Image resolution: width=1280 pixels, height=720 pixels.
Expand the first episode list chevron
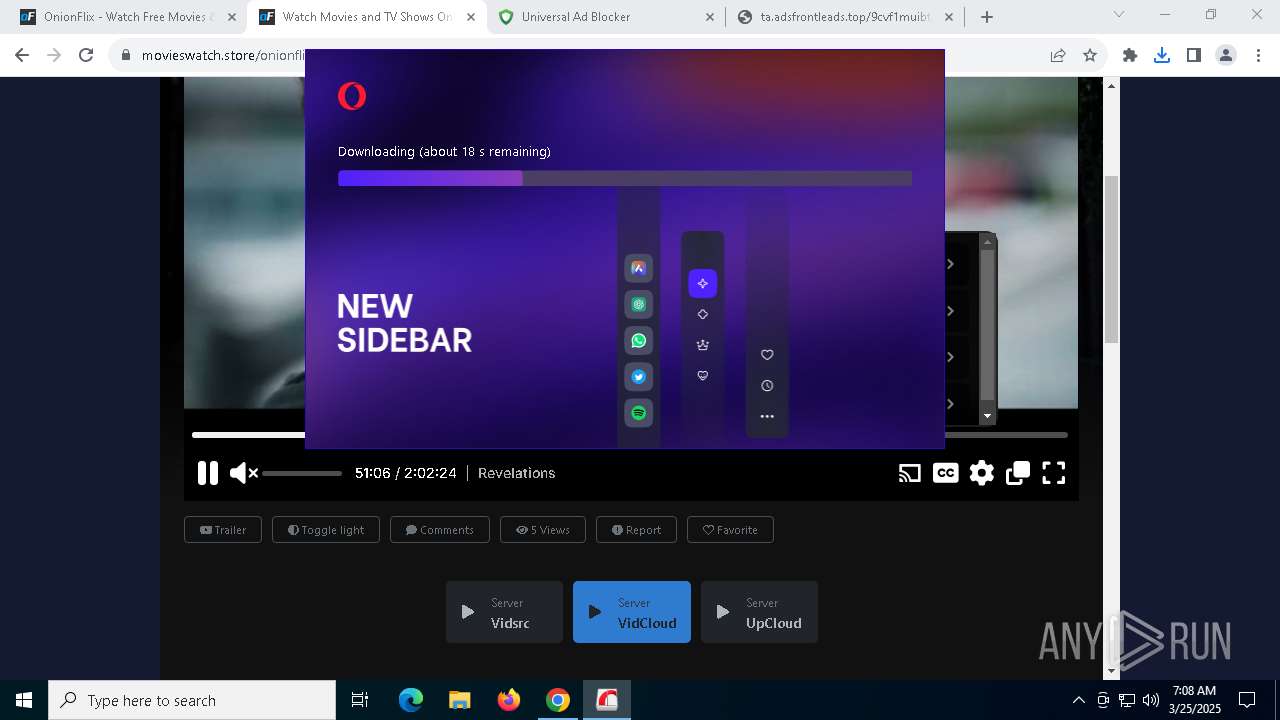pos(951,264)
